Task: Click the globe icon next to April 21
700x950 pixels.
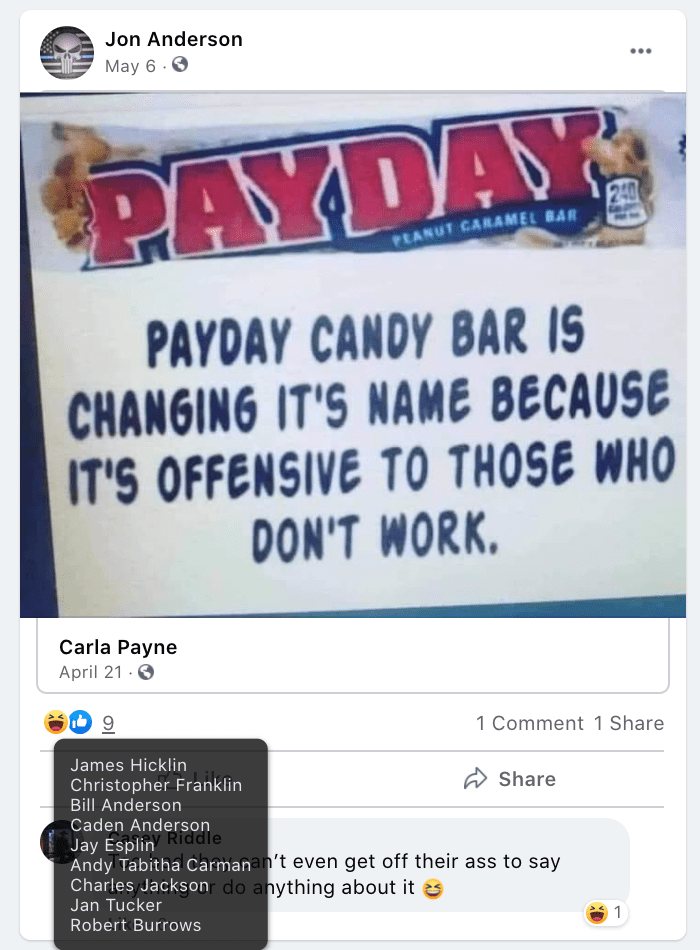Action: [x=146, y=672]
